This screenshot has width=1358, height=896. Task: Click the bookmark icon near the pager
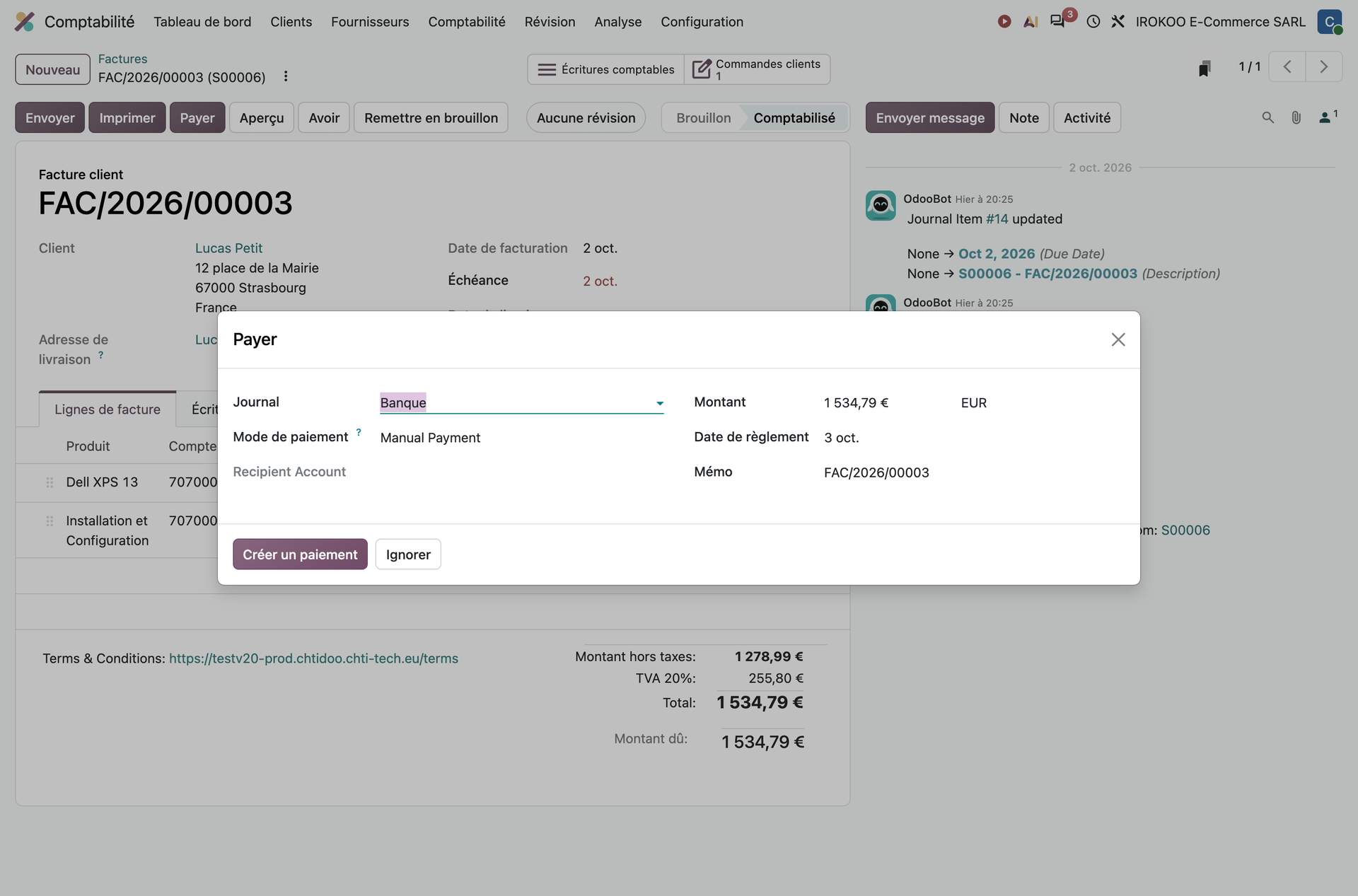click(1205, 68)
